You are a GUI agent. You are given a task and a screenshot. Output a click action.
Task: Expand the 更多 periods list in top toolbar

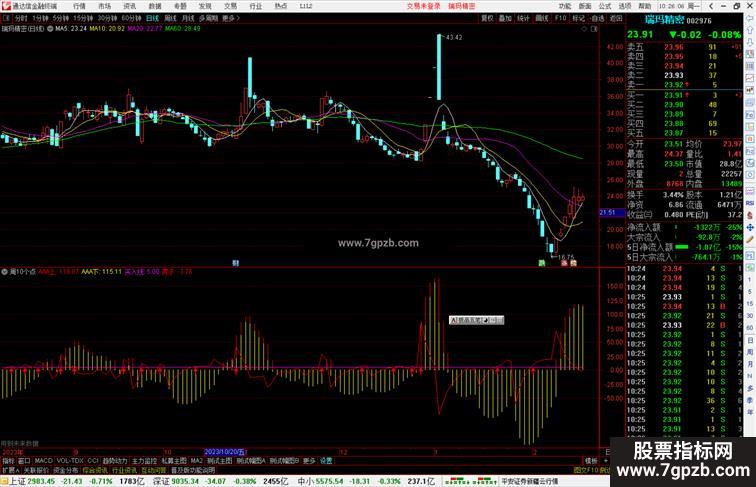click(230, 18)
